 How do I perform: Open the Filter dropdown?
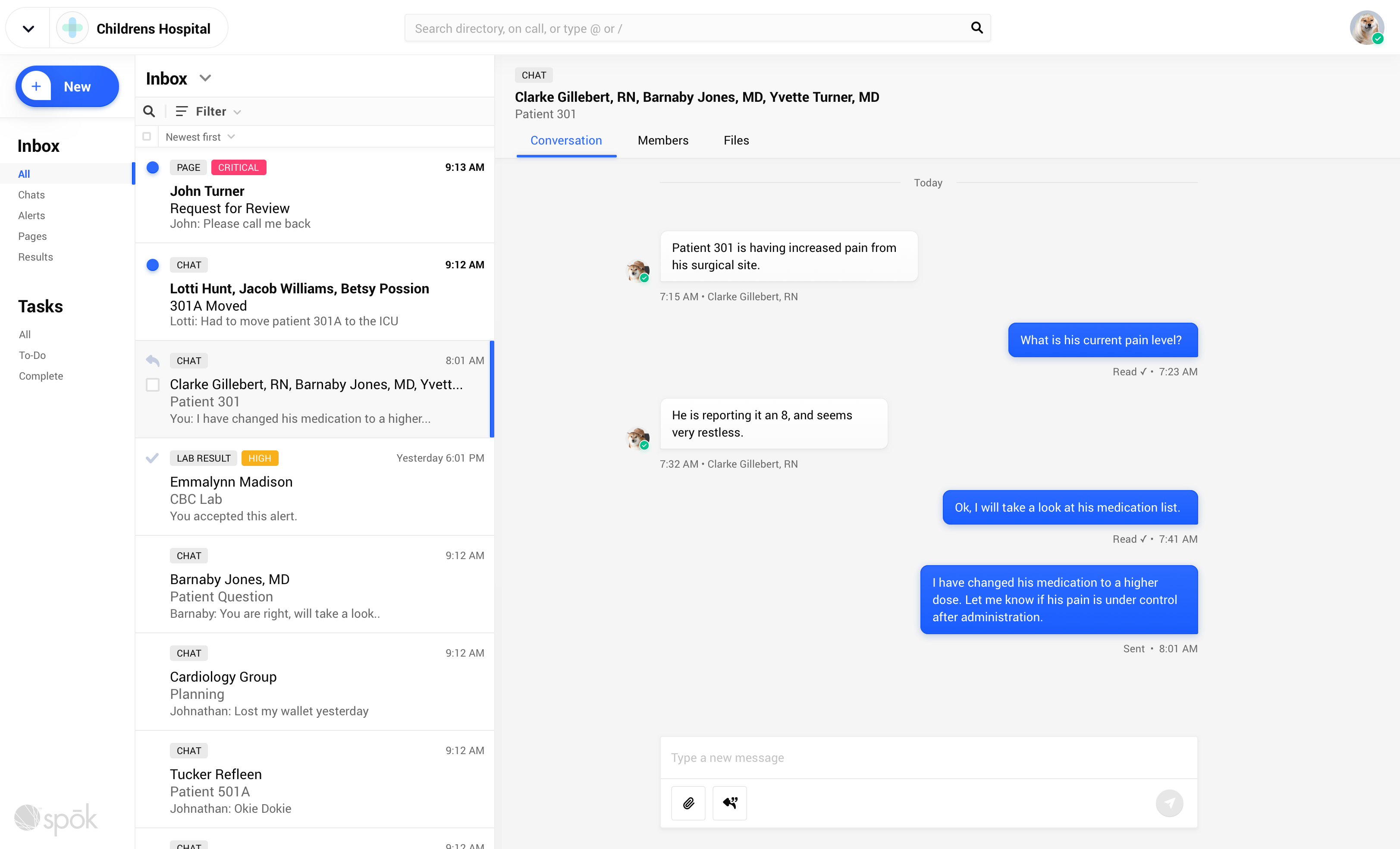point(209,111)
